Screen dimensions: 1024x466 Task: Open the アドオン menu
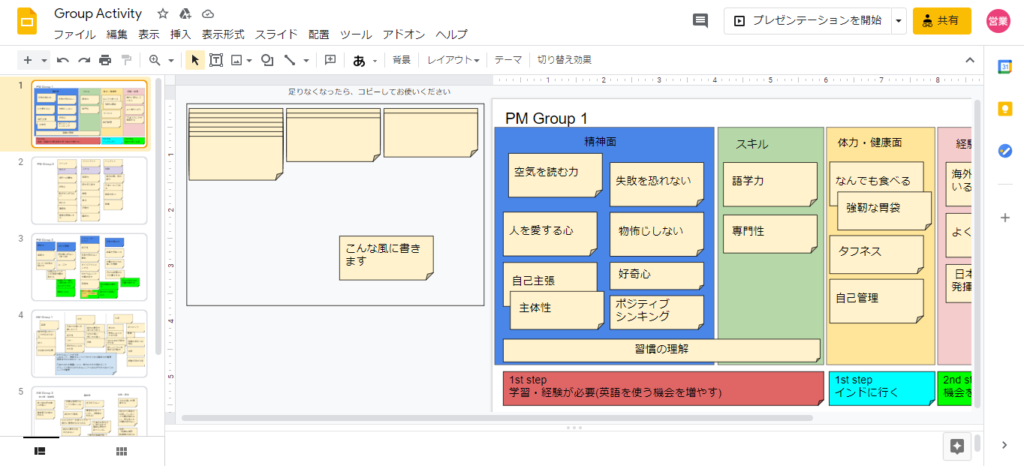404,35
